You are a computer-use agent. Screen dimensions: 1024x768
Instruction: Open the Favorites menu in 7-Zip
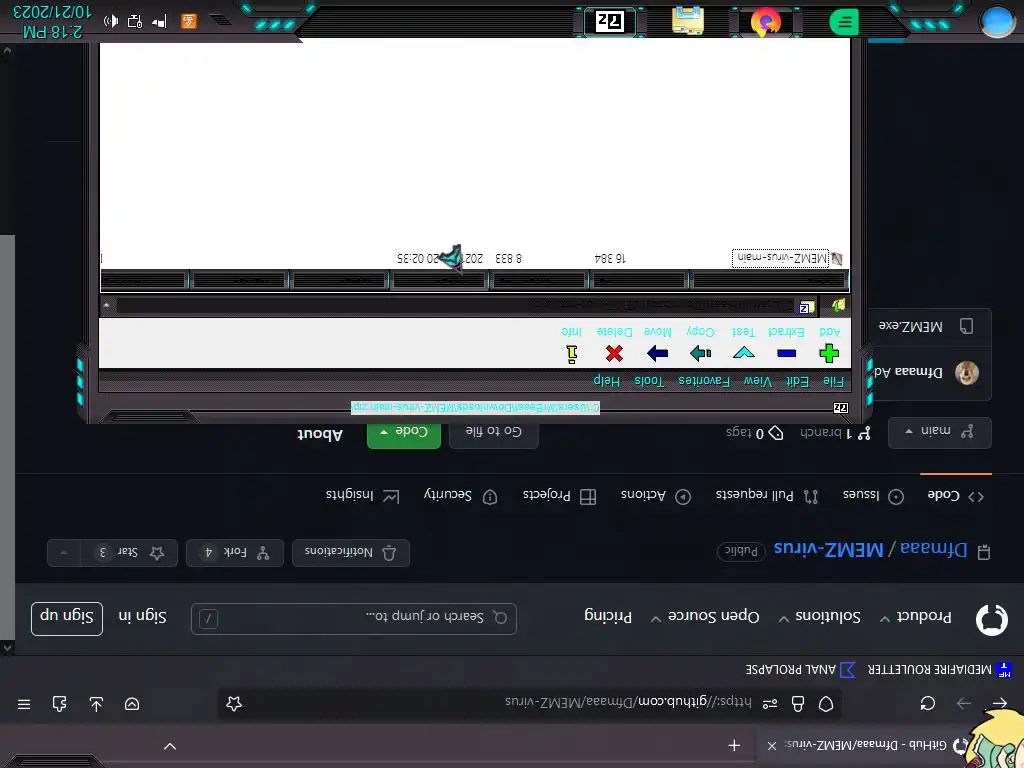click(704, 381)
